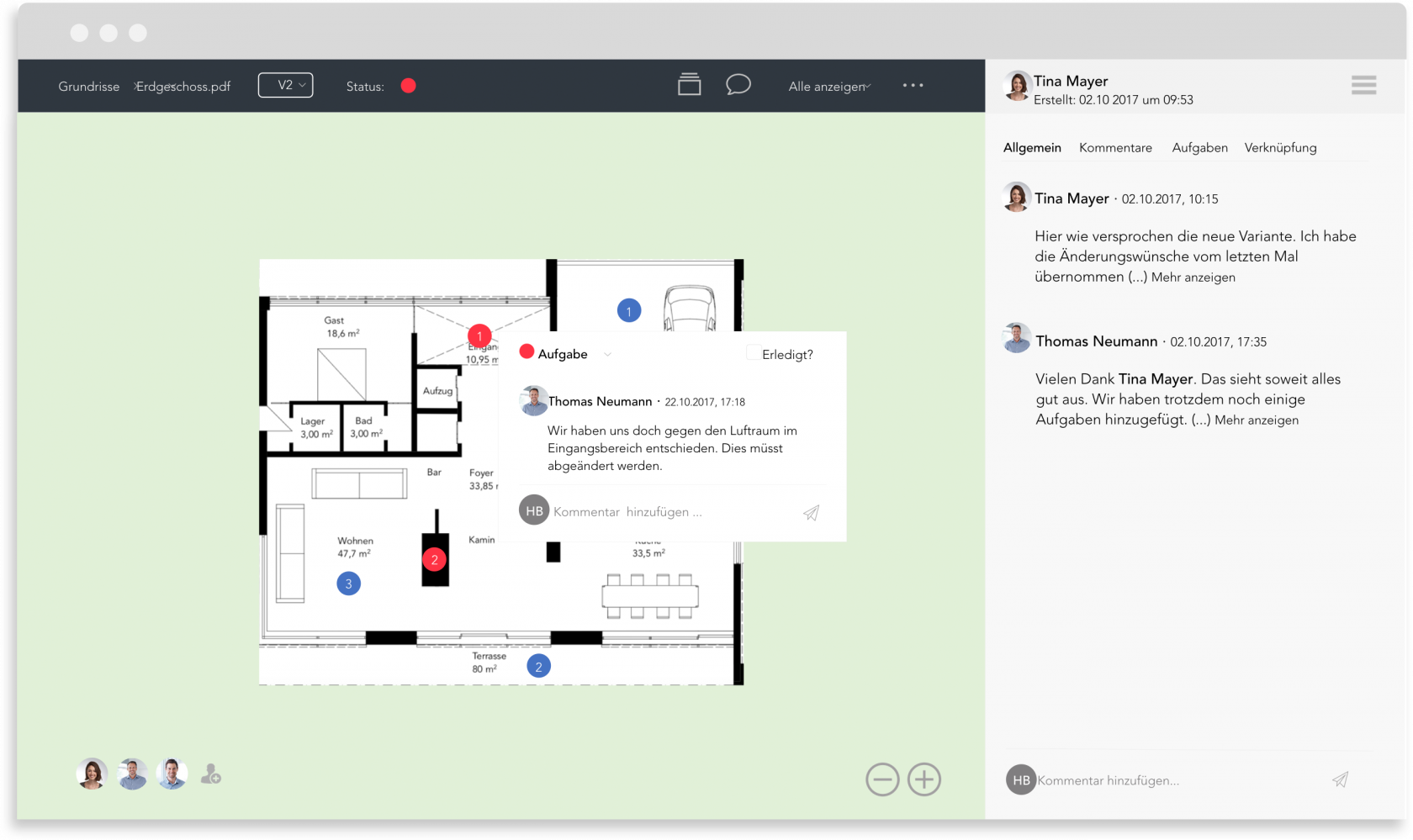The width and height of the screenshot is (1413, 840).
Task: Switch to the Verknüpfung tab
Action: pos(1280,148)
